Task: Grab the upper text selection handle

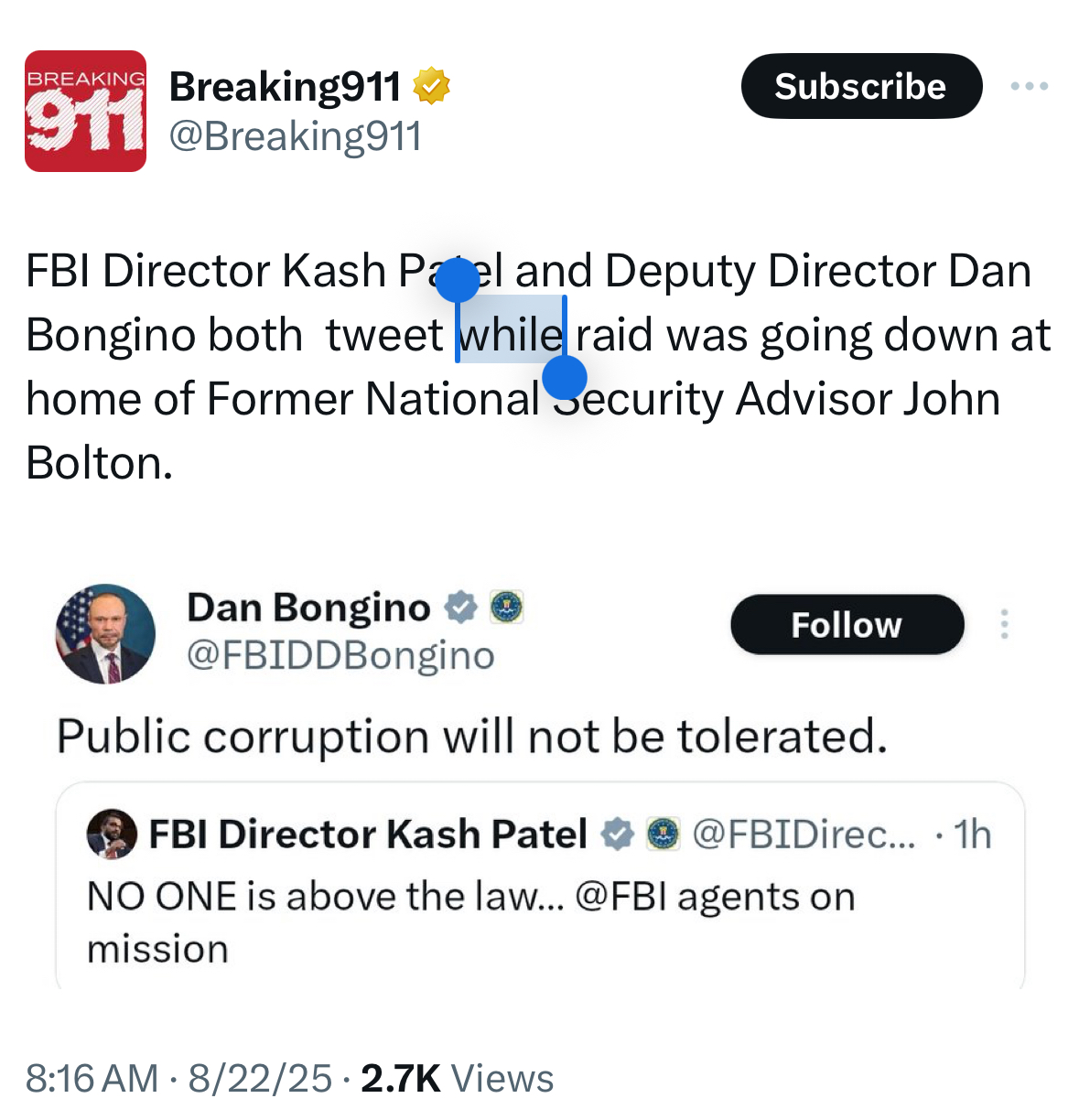Action: [x=458, y=280]
